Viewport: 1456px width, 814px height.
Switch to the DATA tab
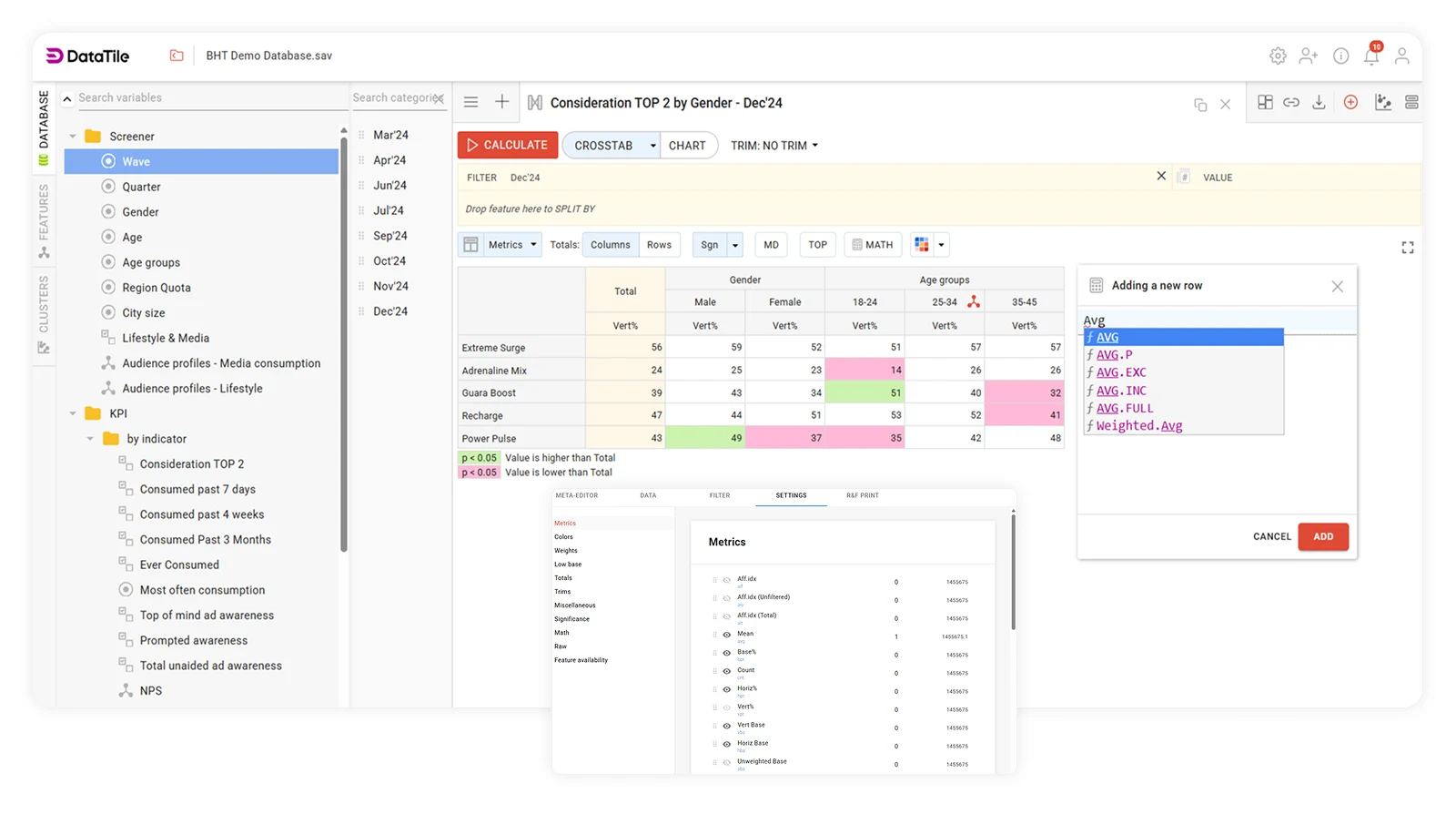648,495
